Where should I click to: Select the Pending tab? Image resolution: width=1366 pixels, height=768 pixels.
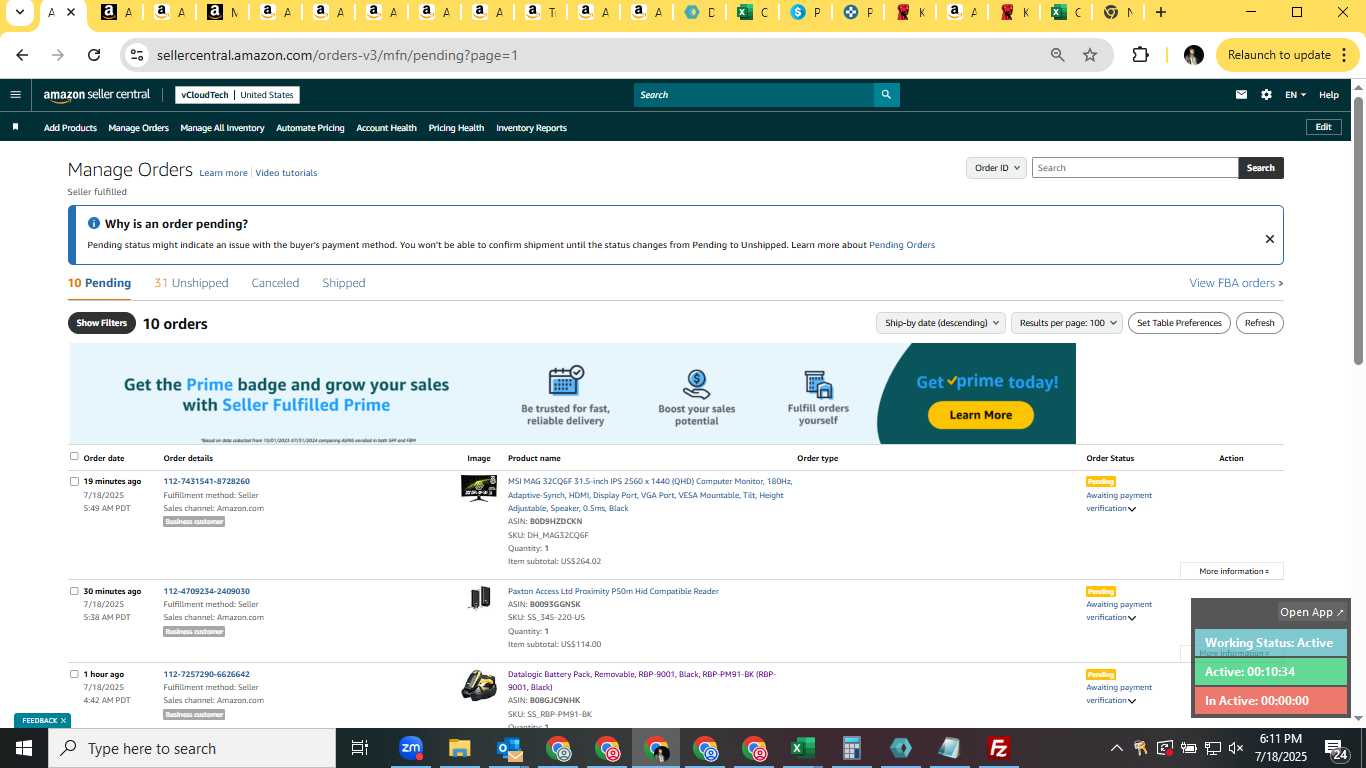pyautogui.click(x=99, y=283)
